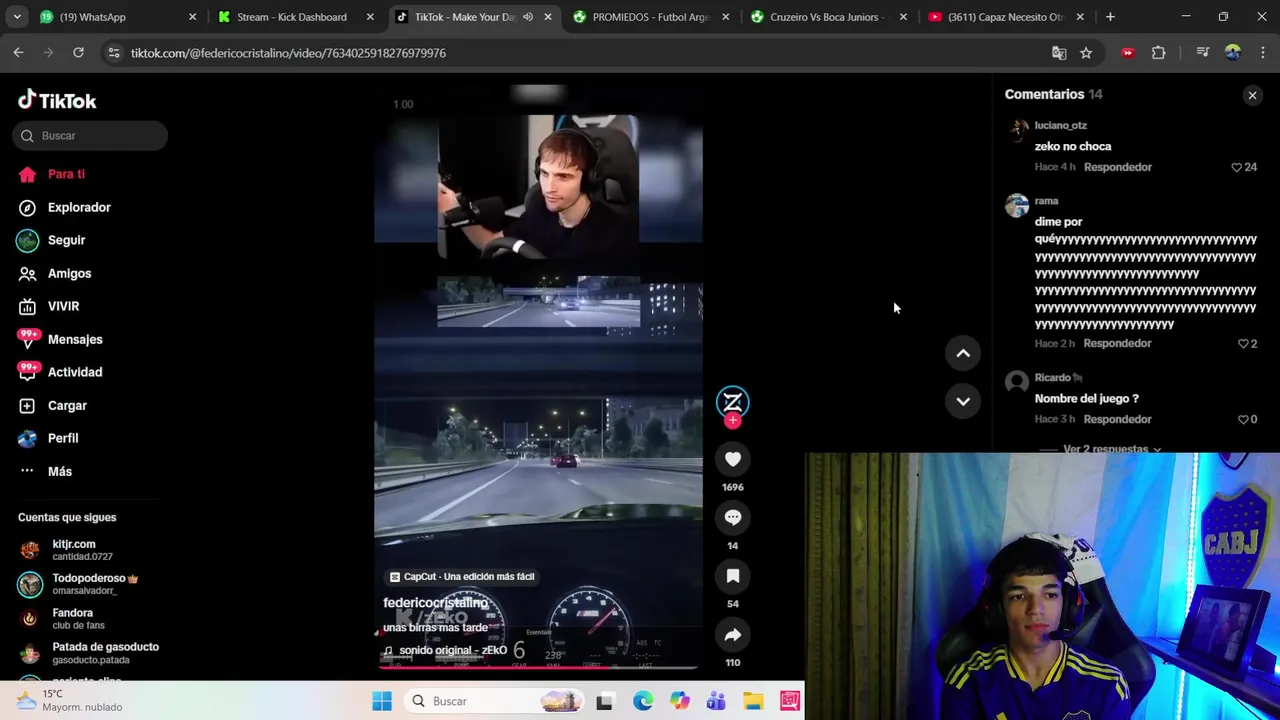
Task: Open federicocristalino username on the video
Action: [x=436, y=603]
